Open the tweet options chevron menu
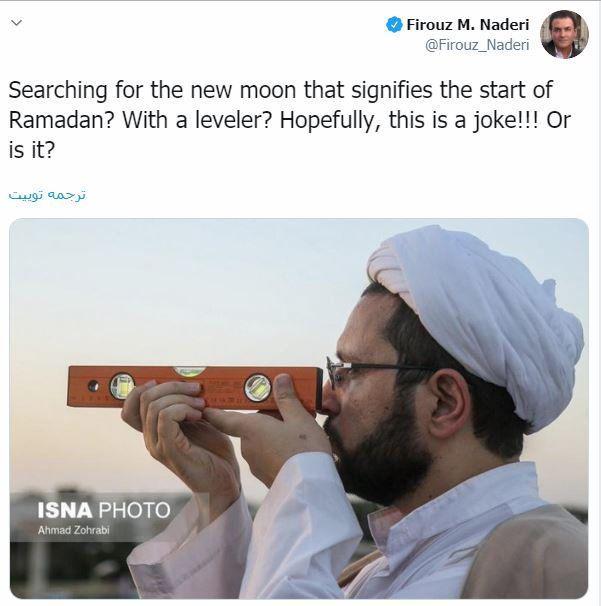This screenshot has width=601, height=606. click(16, 23)
